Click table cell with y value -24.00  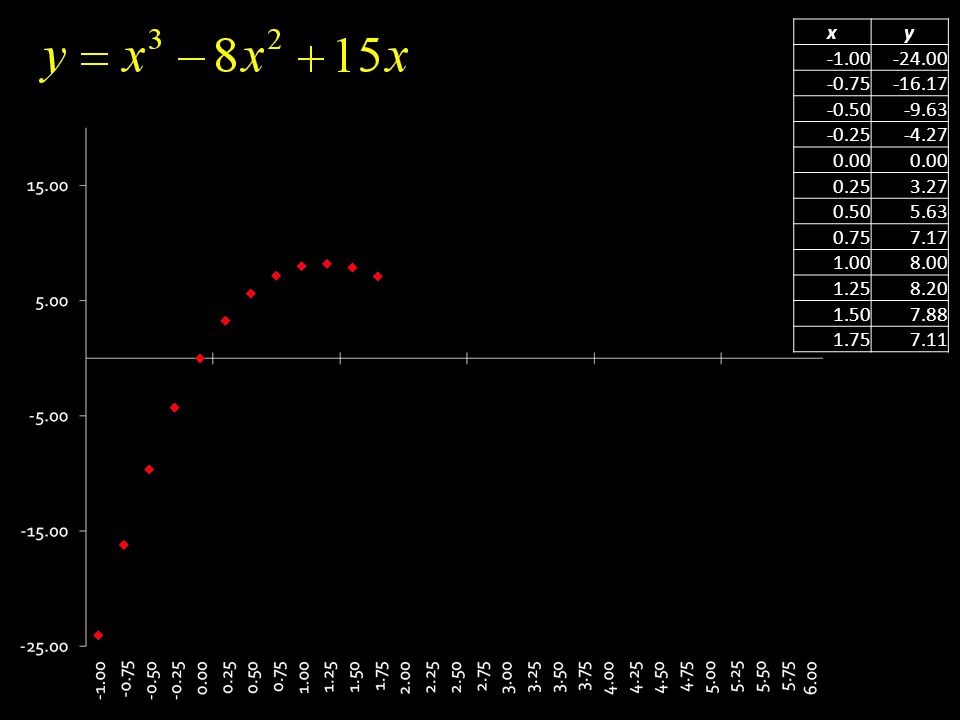910,58
